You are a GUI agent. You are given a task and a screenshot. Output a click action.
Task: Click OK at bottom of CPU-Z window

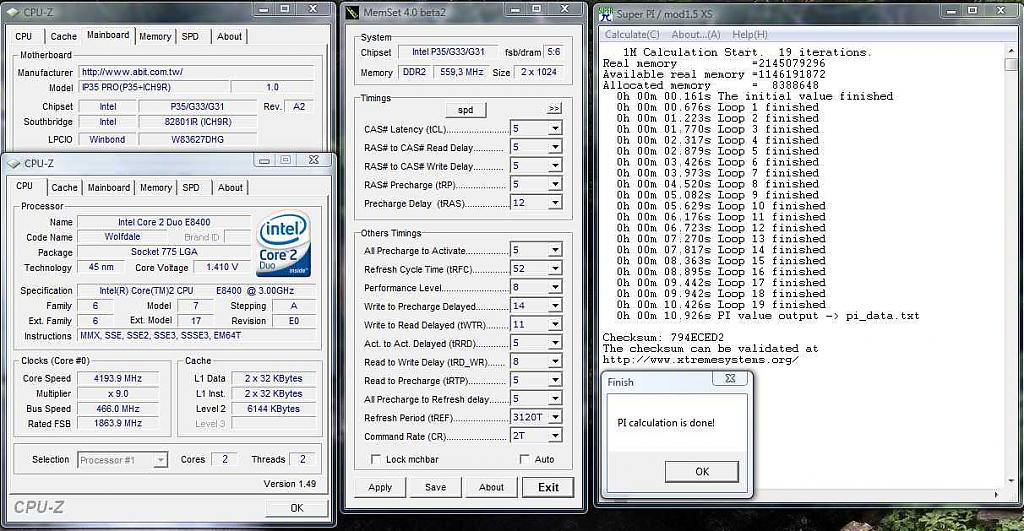(x=296, y=508)
